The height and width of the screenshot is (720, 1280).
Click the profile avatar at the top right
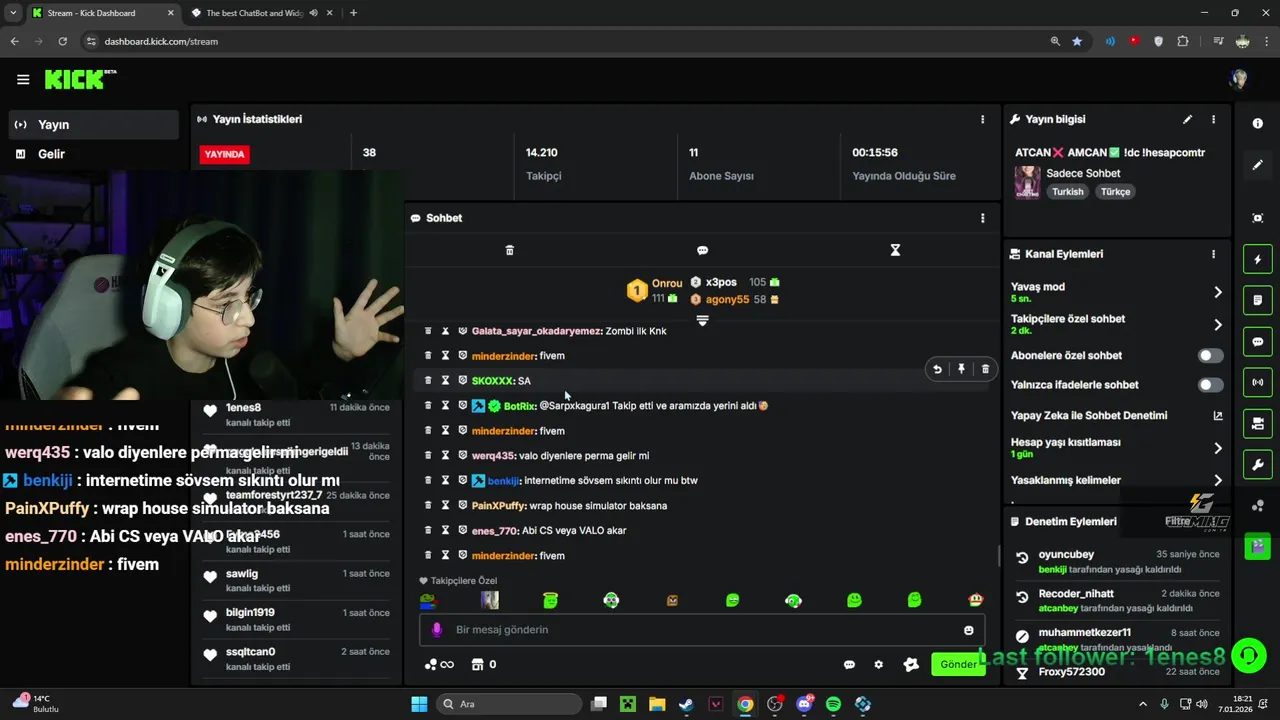pyautogui.click(x=1239, y=80)
